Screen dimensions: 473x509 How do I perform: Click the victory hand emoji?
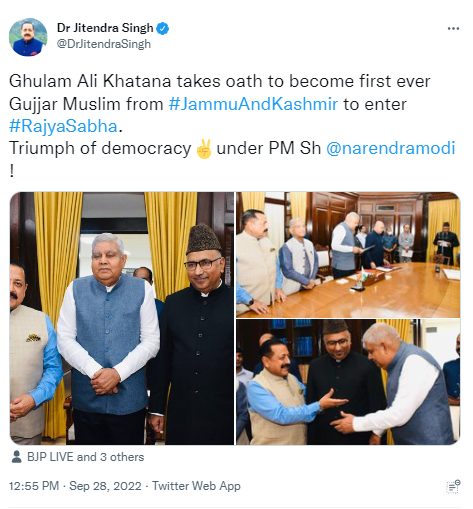point(204,149)
